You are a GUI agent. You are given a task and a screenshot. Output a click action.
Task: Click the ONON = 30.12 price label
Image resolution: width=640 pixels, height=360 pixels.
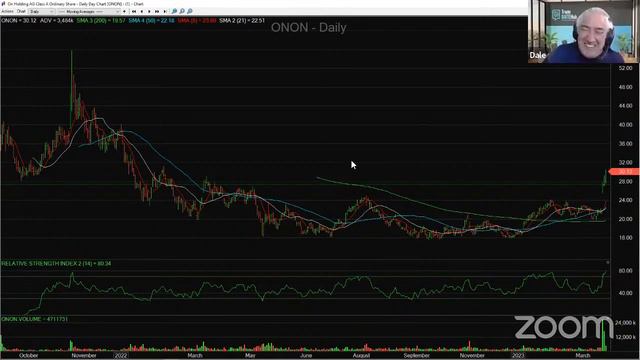(19, 20)
